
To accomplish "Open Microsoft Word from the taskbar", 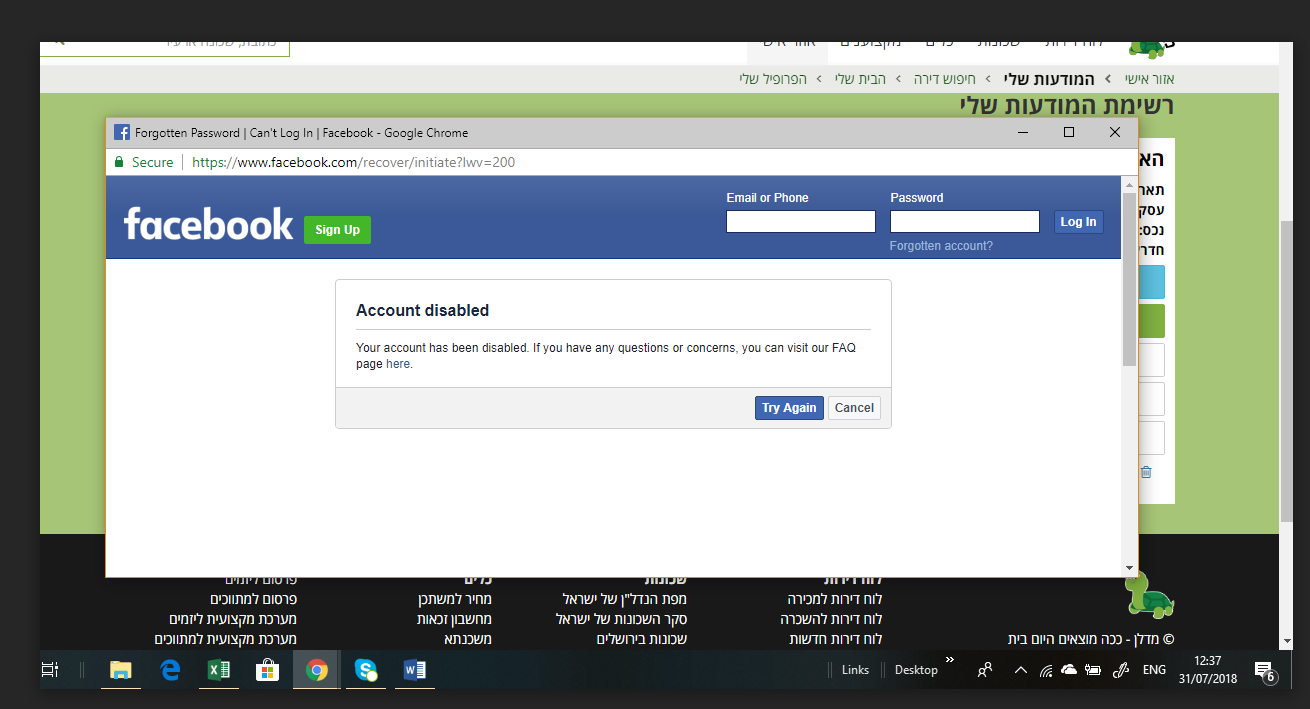I will click(x=414, y=670).
